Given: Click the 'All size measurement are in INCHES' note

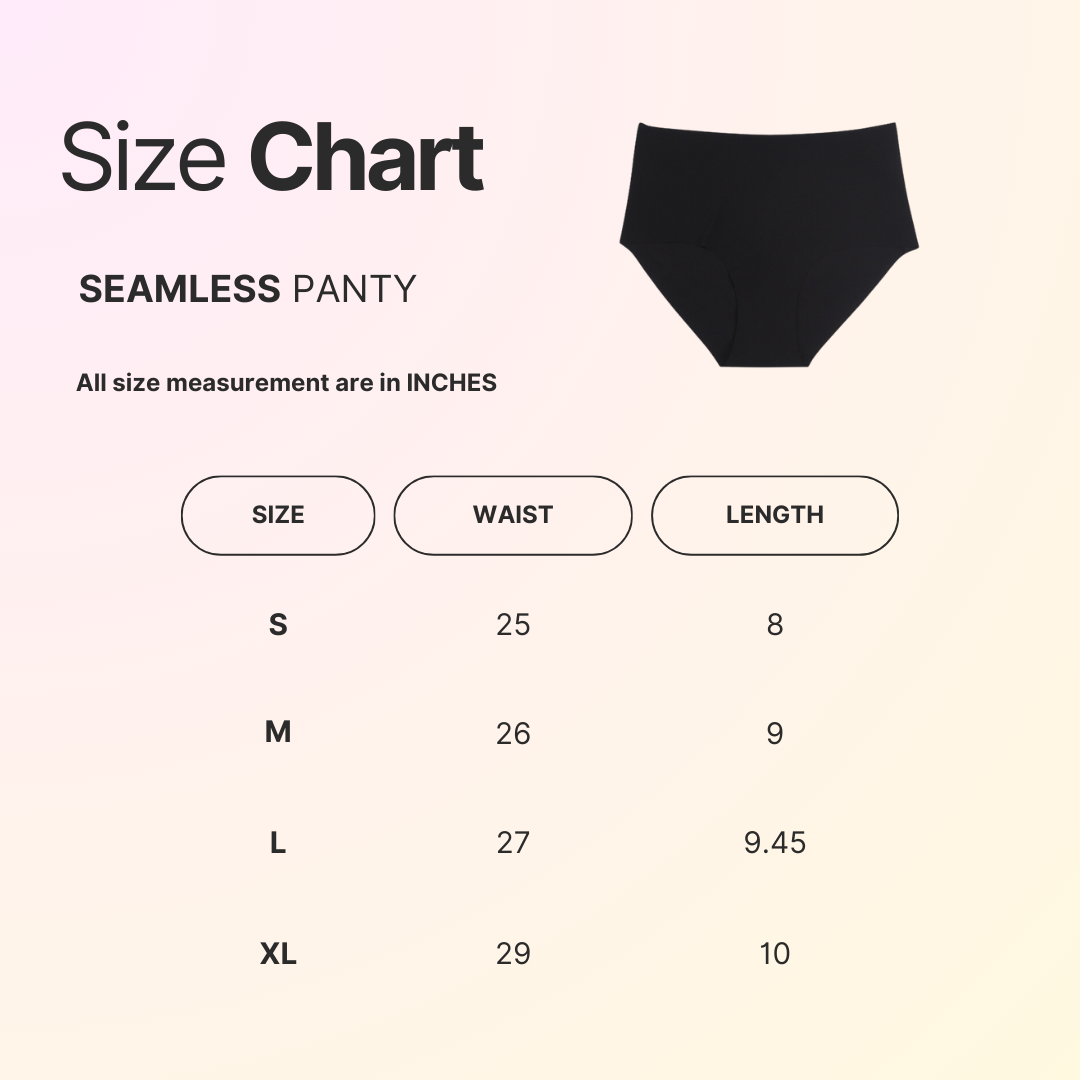Looking at the screenshot, I should tap(286, 383).
